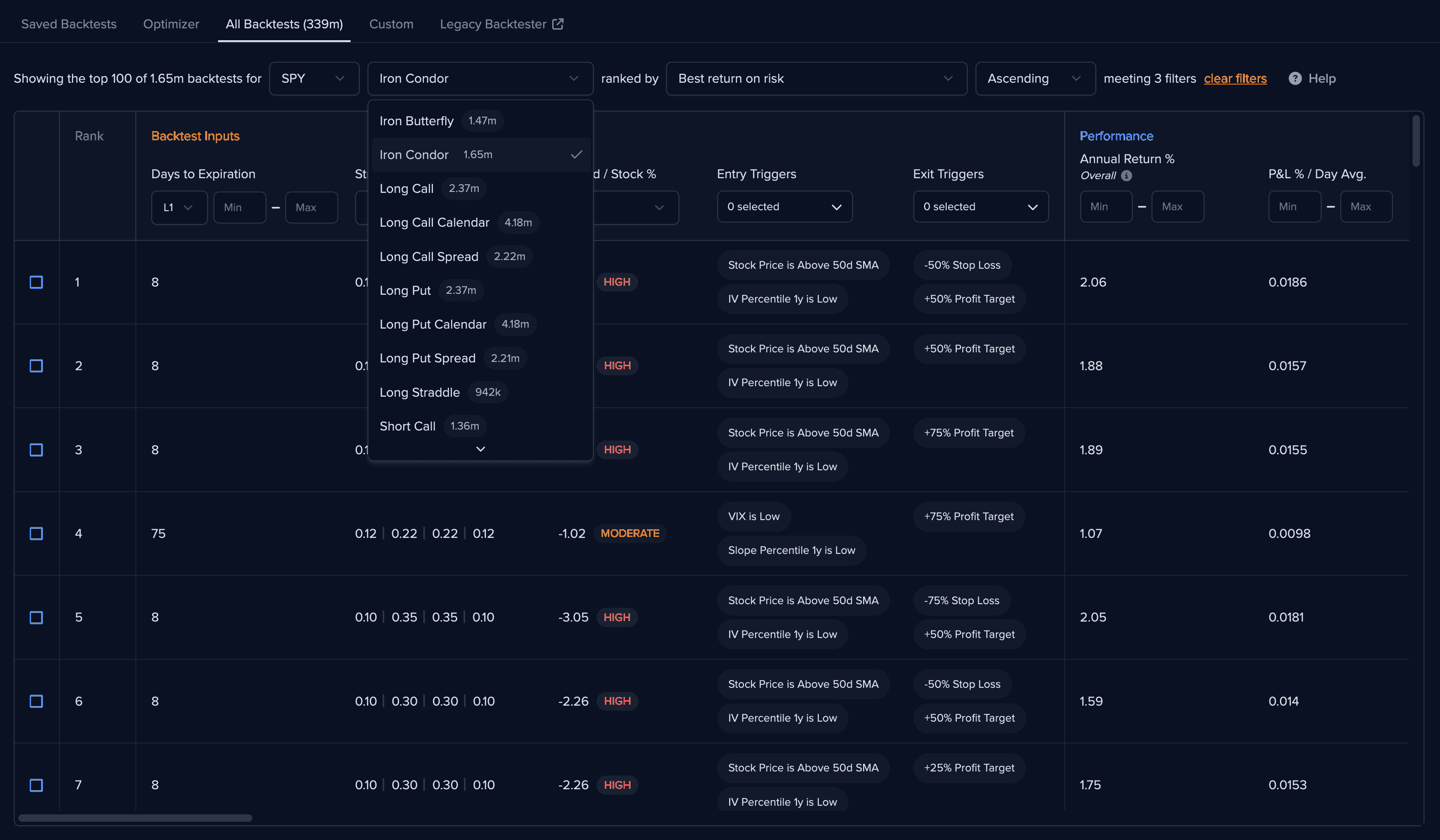Click the VIX is Low trigger tag
1440x840 pixels.
coord(754,516)
